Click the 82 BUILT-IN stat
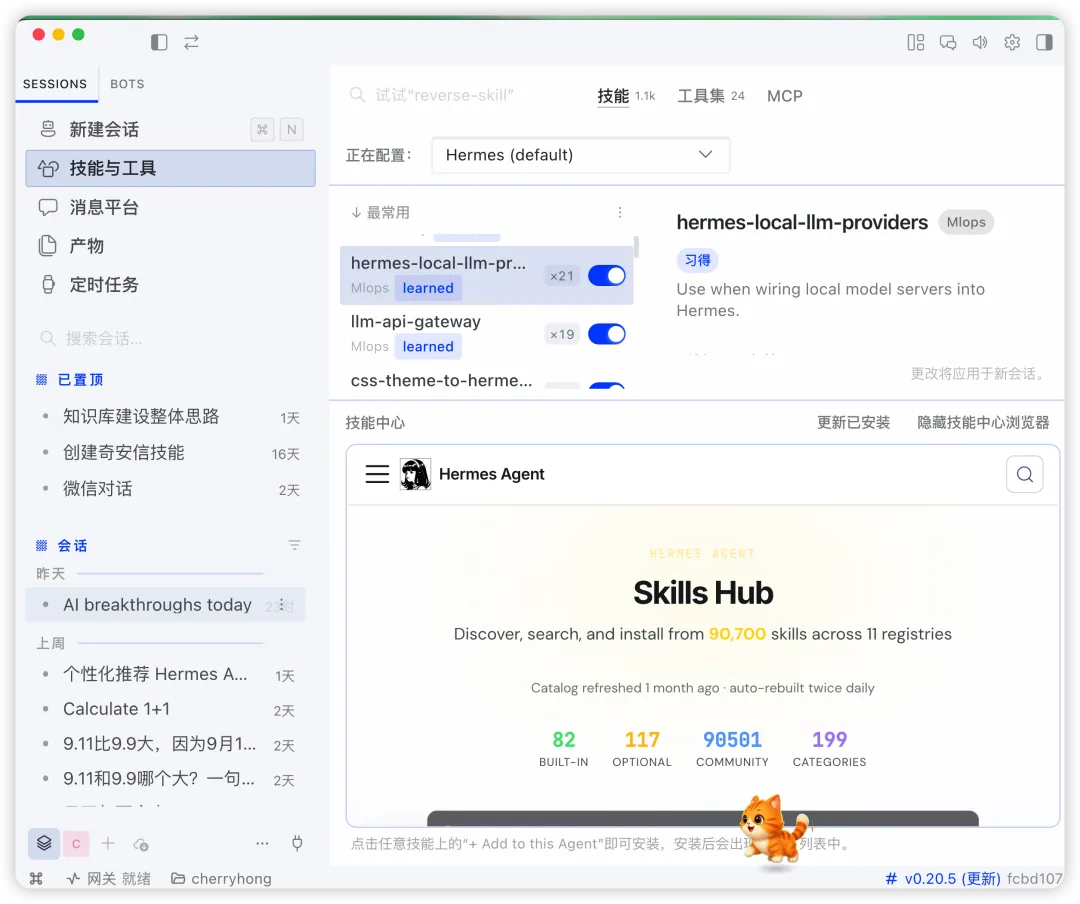Image resolution: width=1080 pixels, height=904 pixels. pos(563,749)
